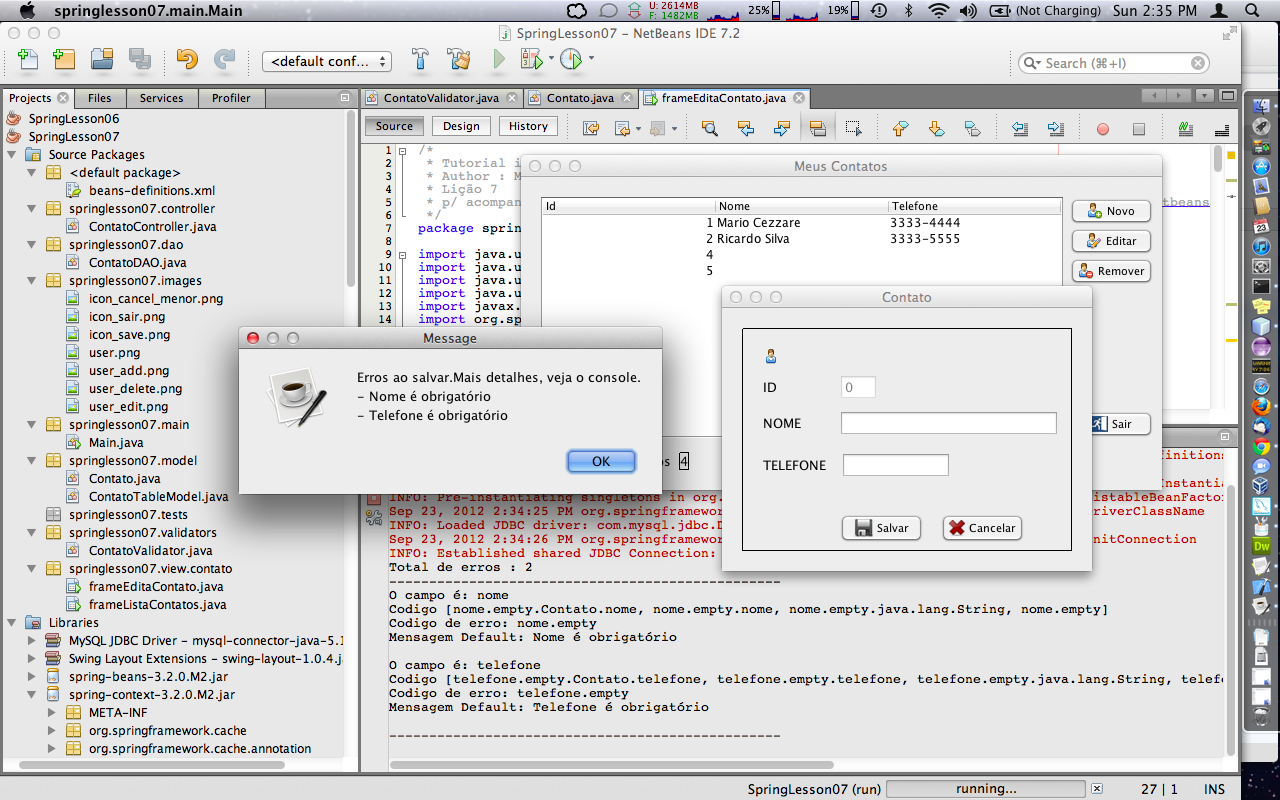The height and width of the screenshot is (800, 1280).
Task: Click Remover in Meus Contatos window
Action: coord(1111,271)
